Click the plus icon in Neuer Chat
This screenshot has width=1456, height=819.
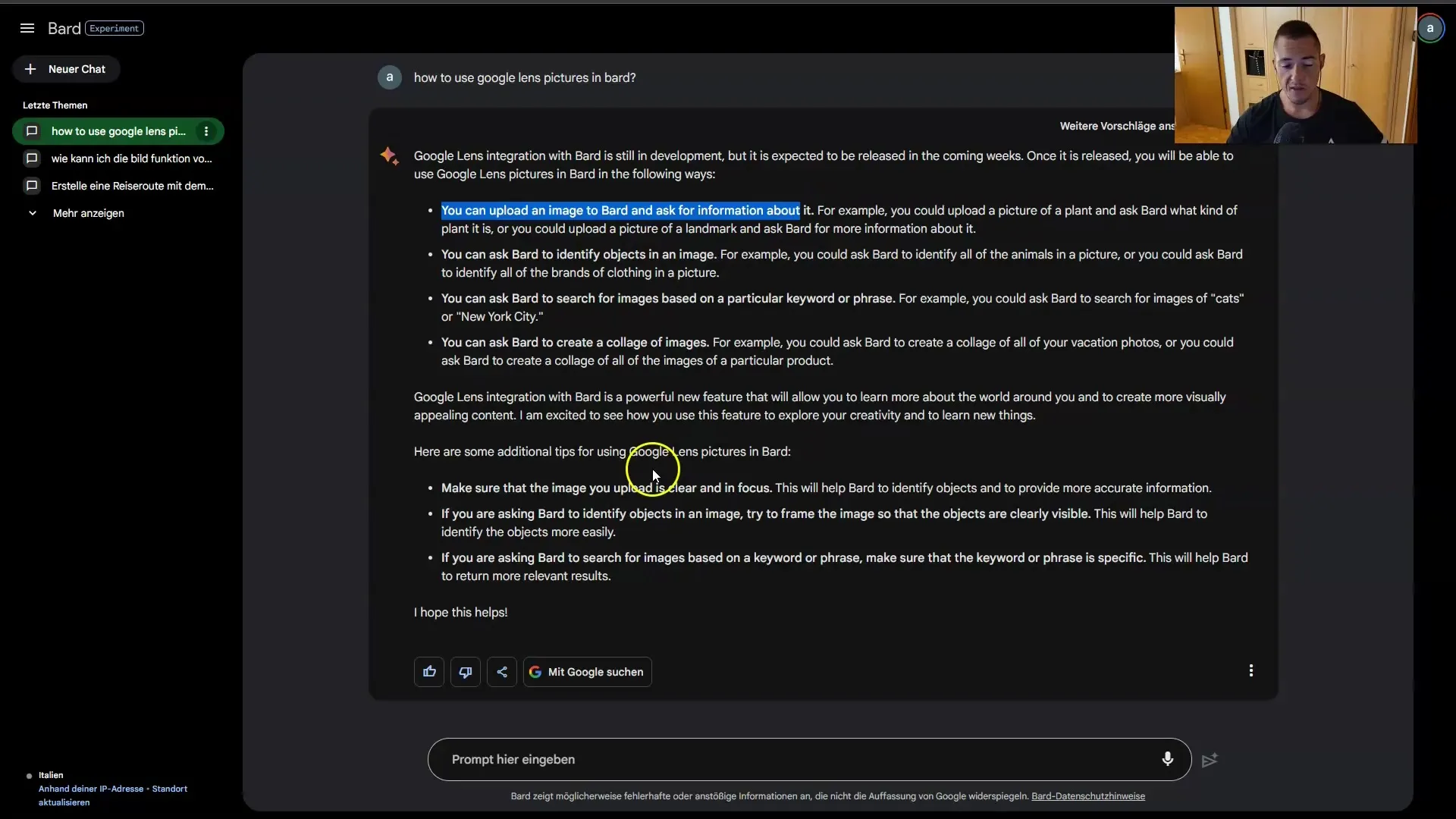pyautogui.click(x=30, y=69)
